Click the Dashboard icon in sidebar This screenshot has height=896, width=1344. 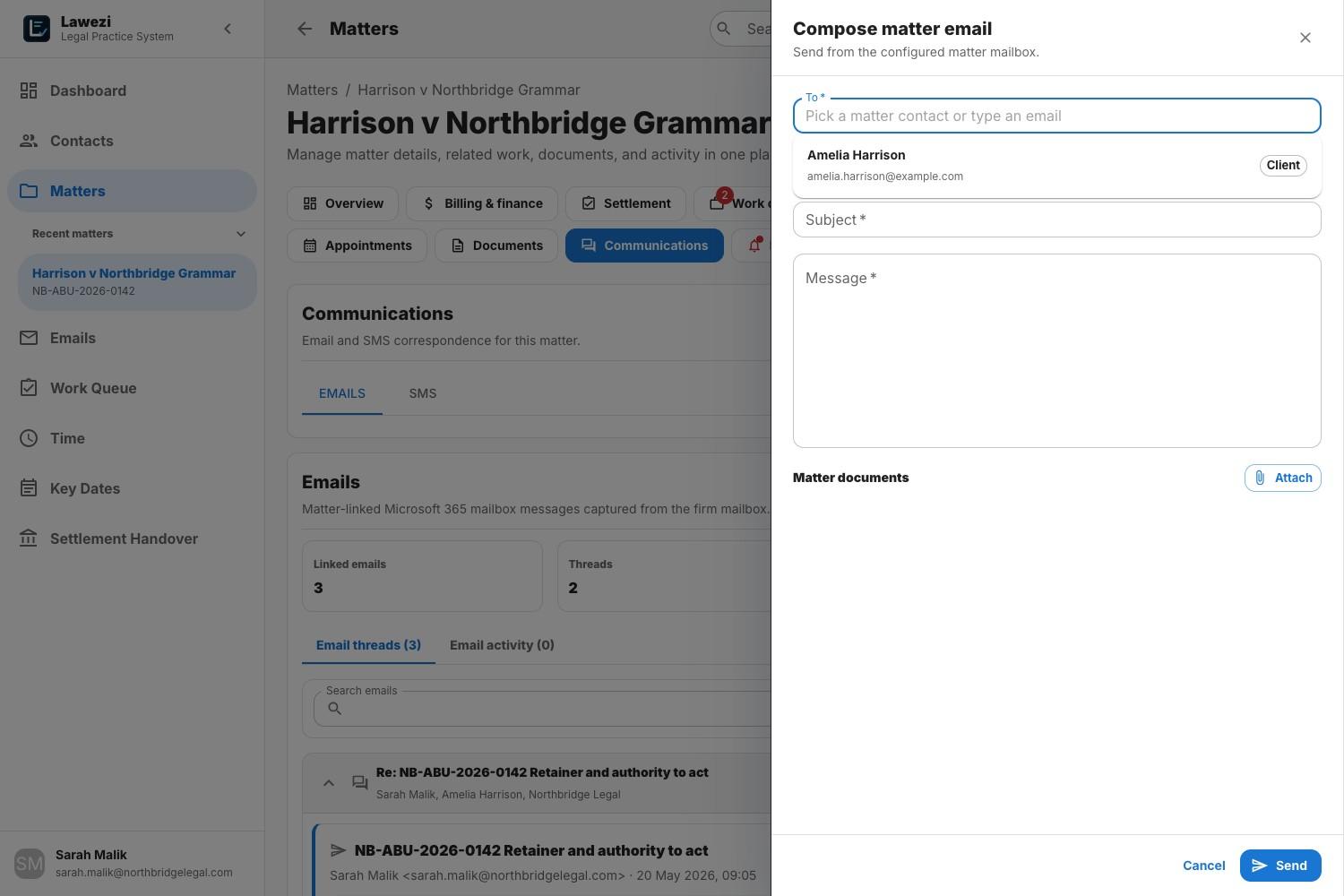[29, 90]
